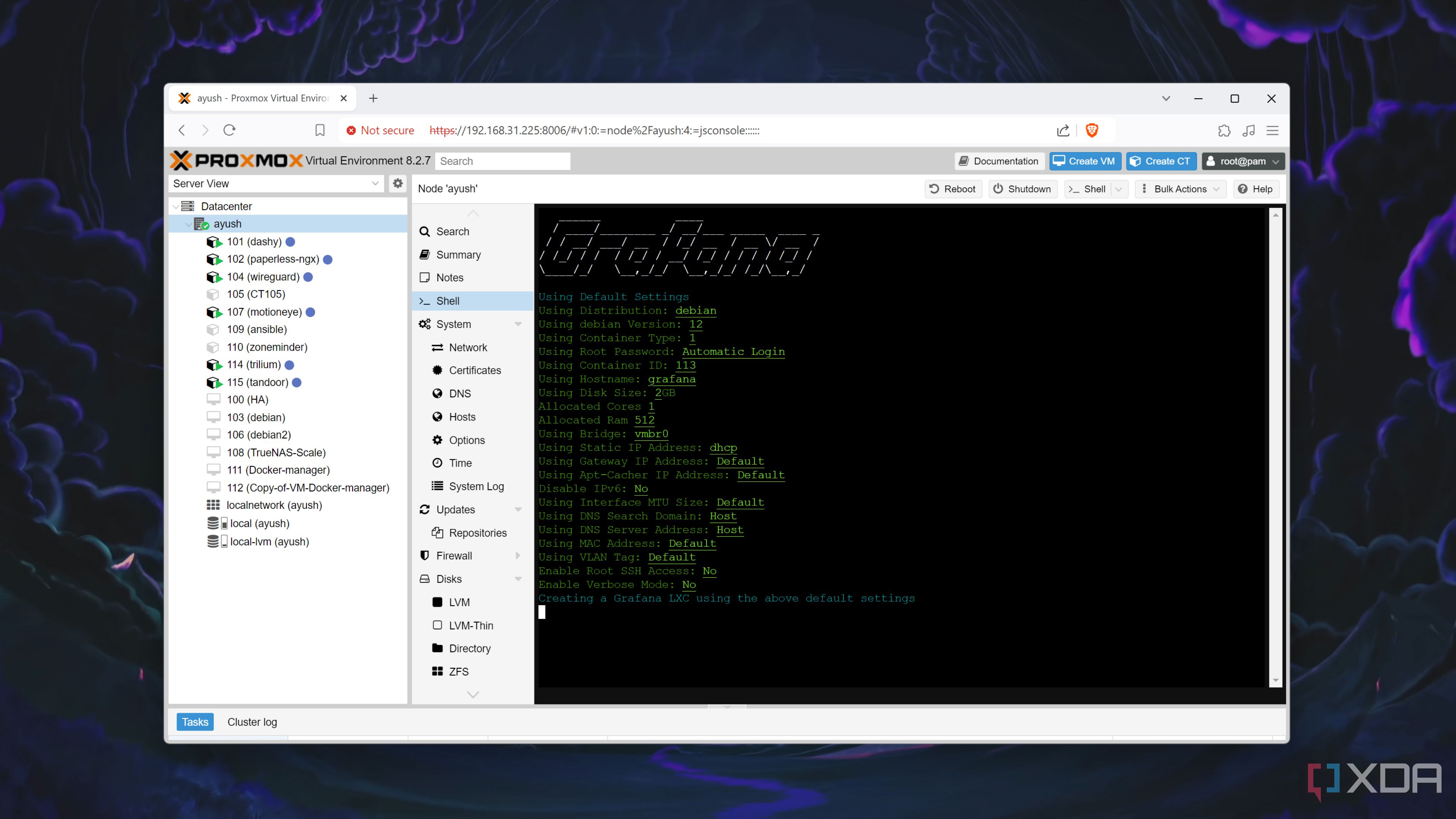Open the browser hamburger menu
This screenshot has height=819, width=1456.
[1272, 130]
